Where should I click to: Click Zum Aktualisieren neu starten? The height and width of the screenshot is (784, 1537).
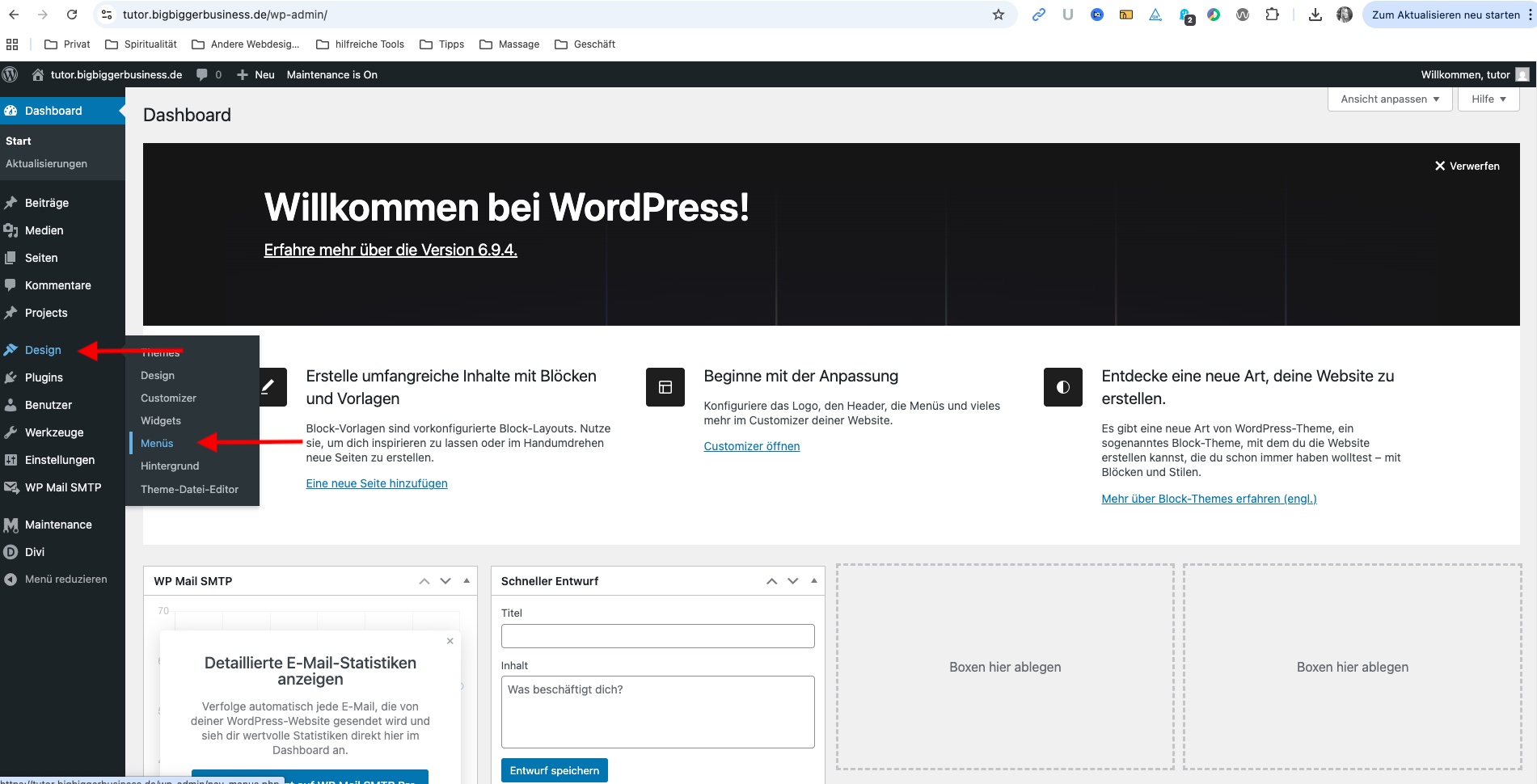(x=1446, y=15)
